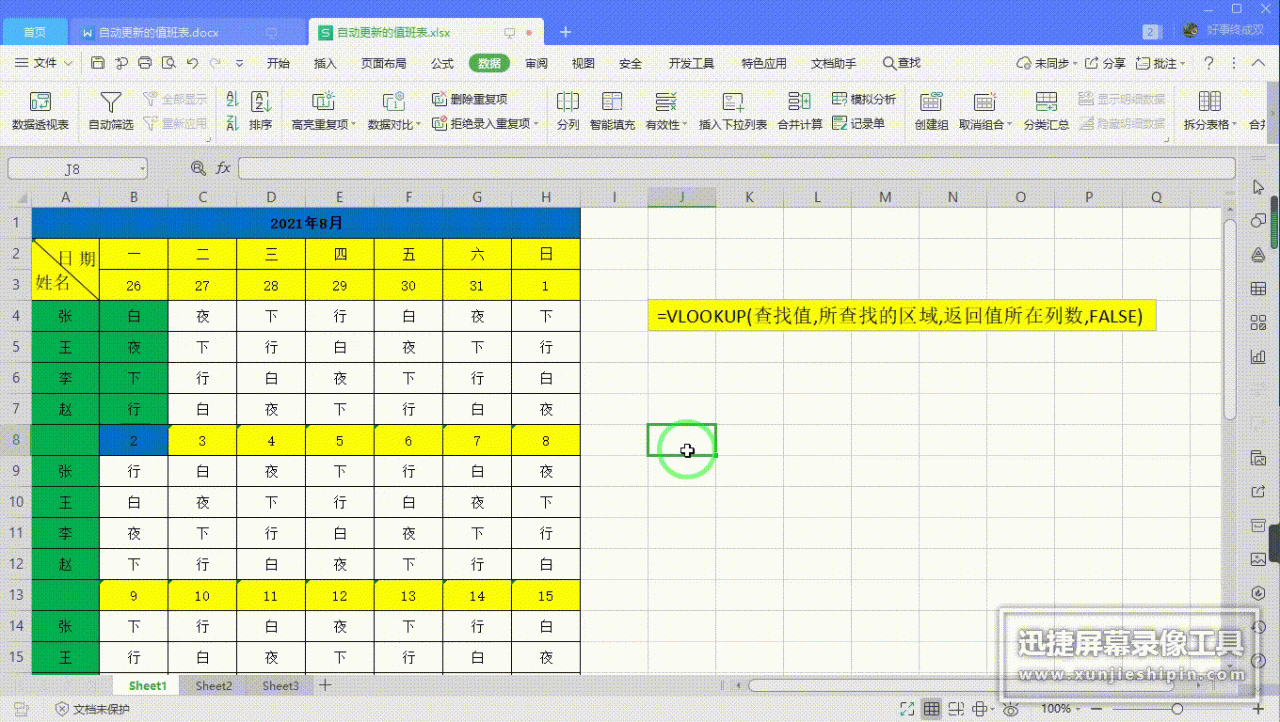The width and height of the screenshot is (1280, 722).
Task: Expand the 文件 menu arrow
Action: tap(68, 63)
